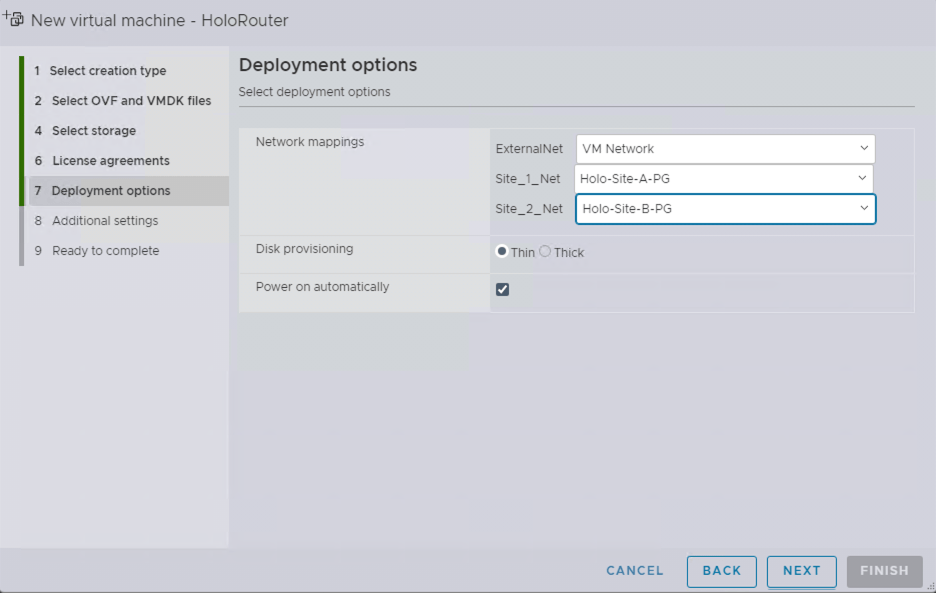Open the Site_1_Net network dropdown
936x593 pixels.
pyautogui.click(x=724, y=179)
